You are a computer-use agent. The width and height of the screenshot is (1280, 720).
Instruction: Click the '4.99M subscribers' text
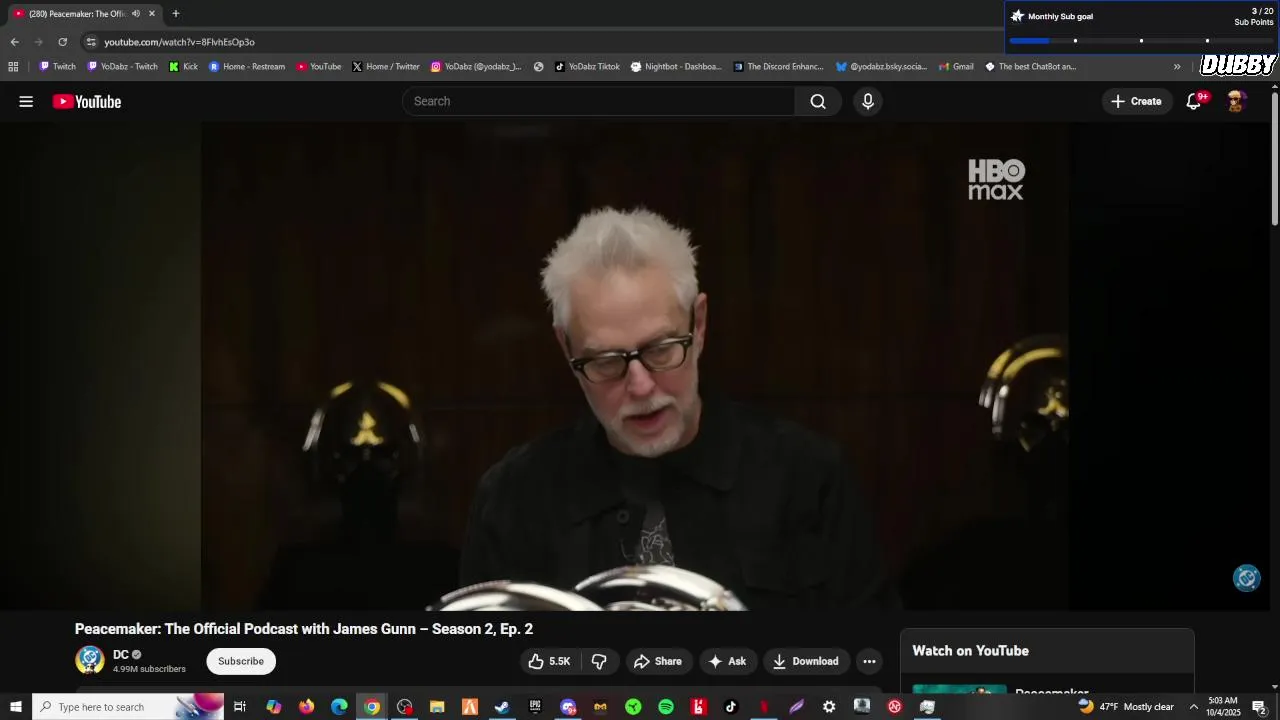pyautogui.click(x=149, y=669)
